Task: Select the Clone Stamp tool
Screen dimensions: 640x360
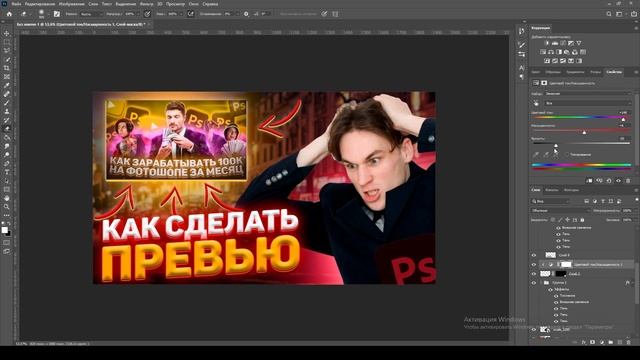Action: point(7,111)
